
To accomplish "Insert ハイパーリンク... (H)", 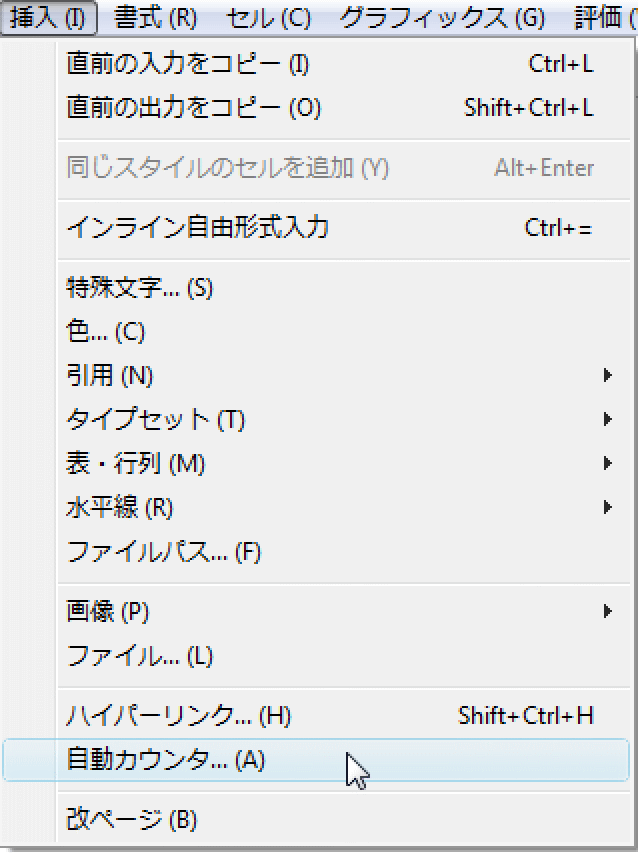I will point(343,716).
